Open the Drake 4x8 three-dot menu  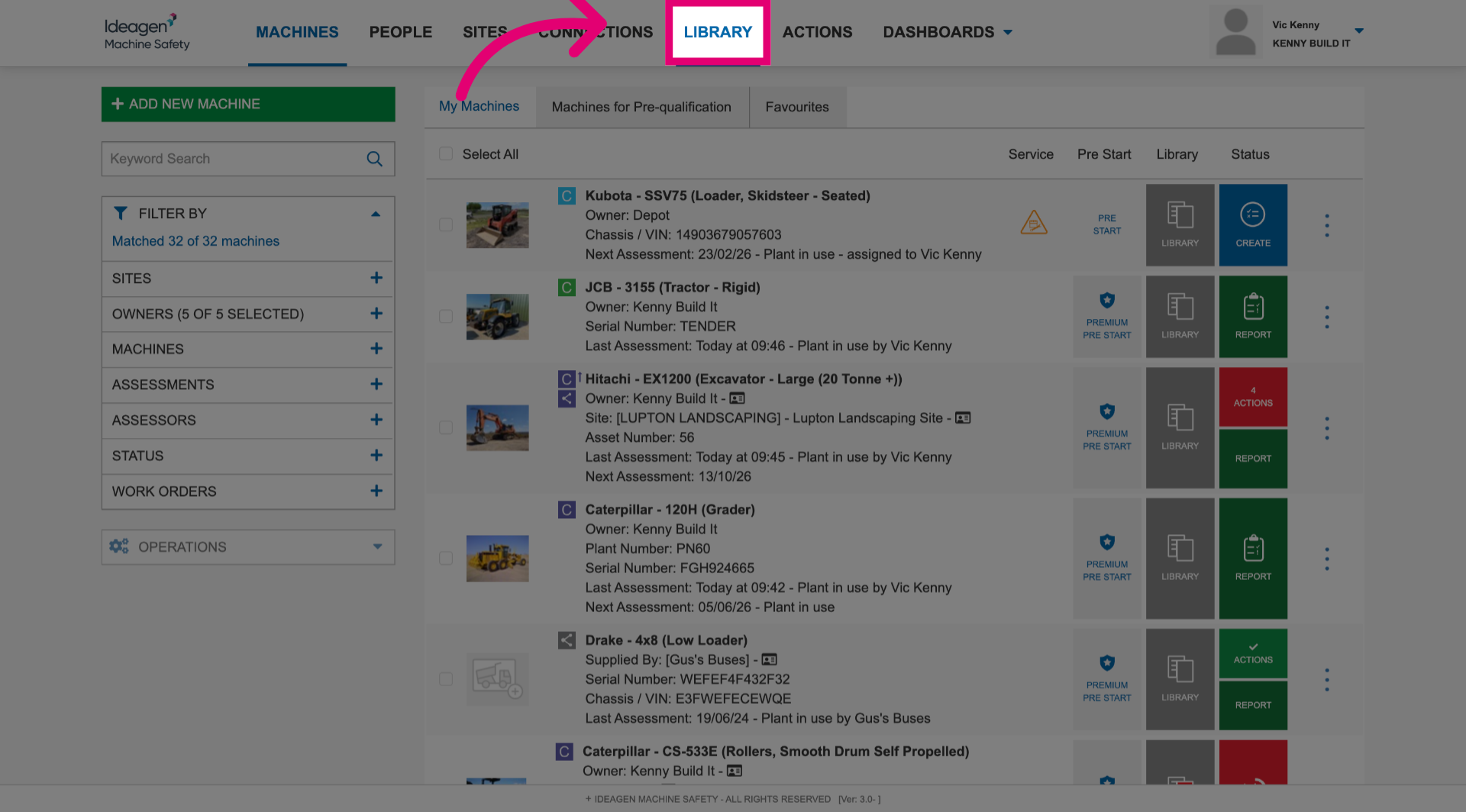pos(1327,679)
